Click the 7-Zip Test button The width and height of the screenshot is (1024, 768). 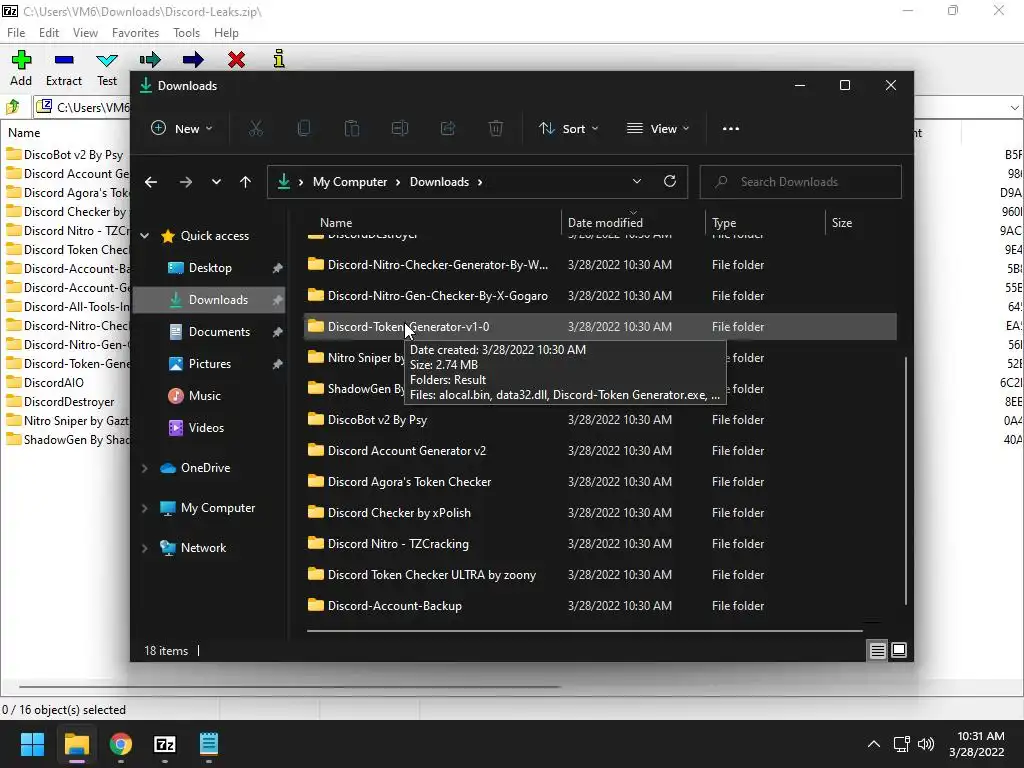tap(107, 68)
